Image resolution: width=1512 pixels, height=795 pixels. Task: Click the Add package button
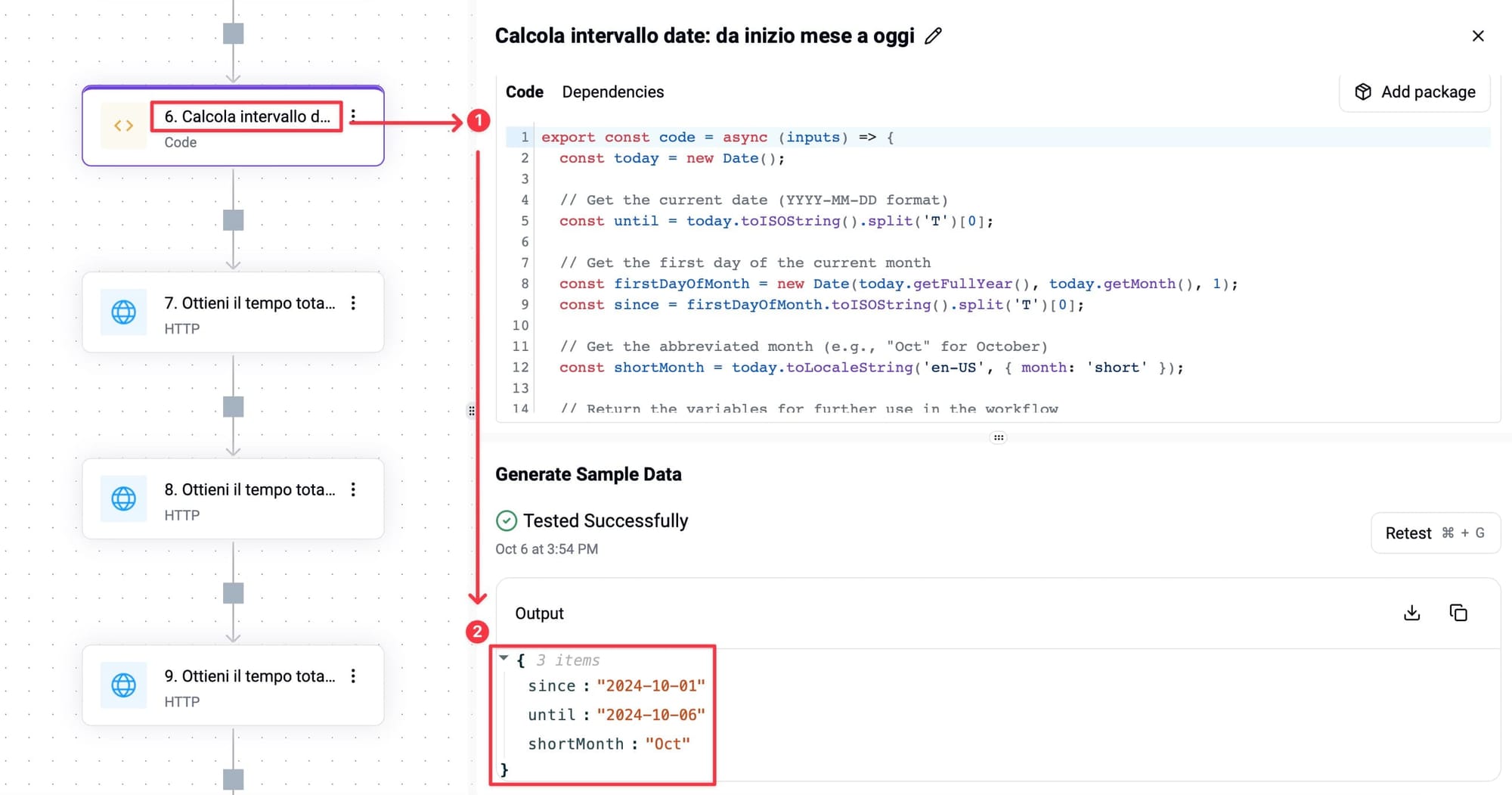pos(1414,92)
